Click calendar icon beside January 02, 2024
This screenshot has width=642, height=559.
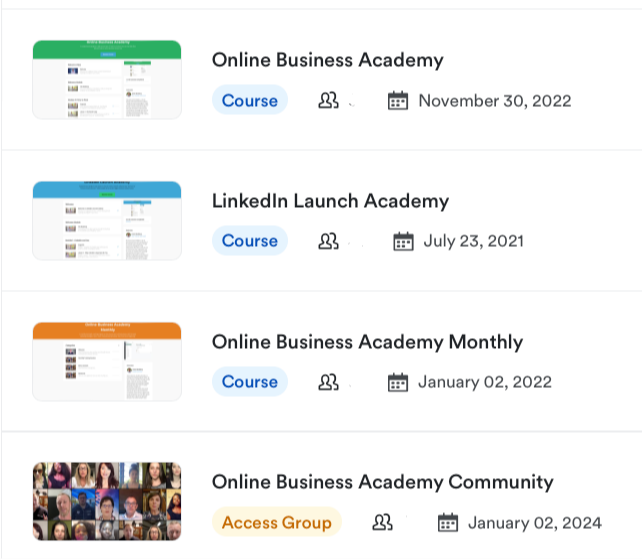point(448,522)
